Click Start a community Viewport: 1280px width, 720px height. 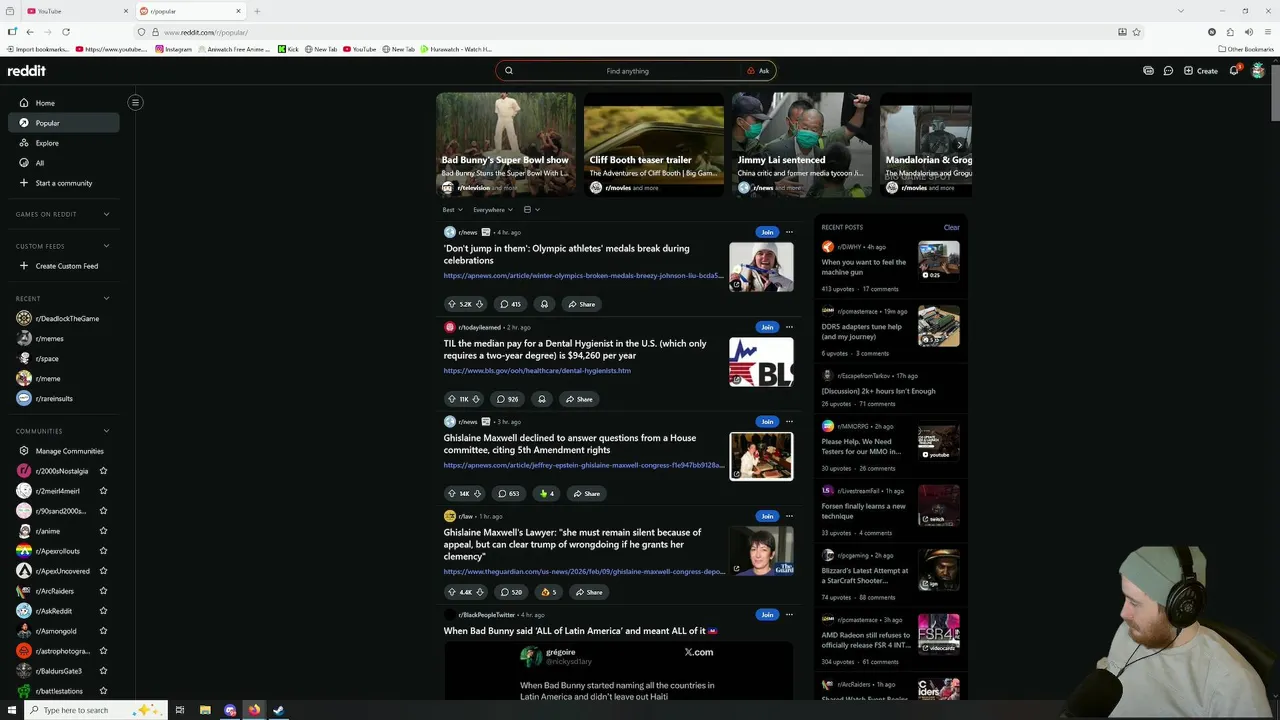pyautogui.click(x=63, y=183)
